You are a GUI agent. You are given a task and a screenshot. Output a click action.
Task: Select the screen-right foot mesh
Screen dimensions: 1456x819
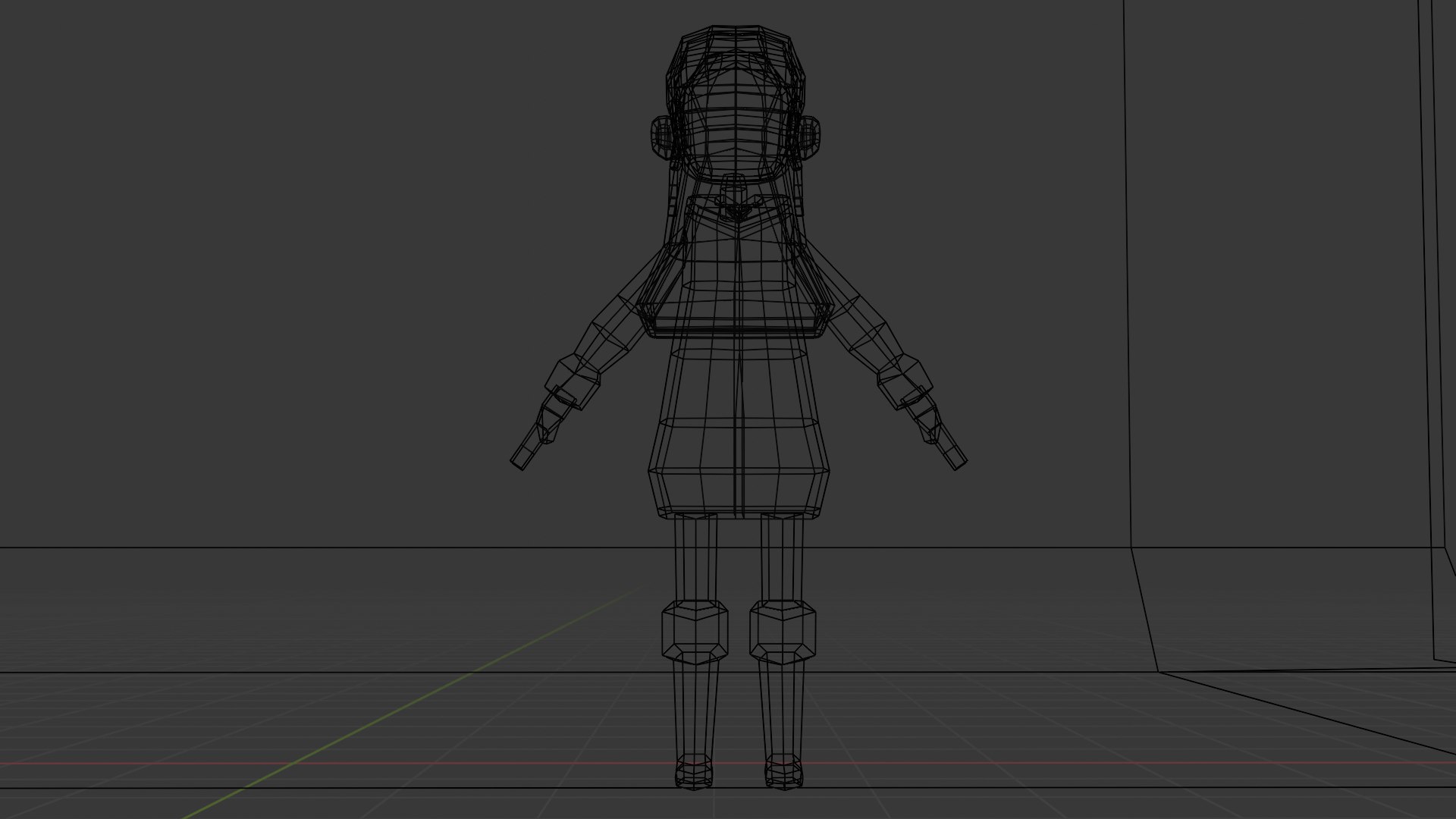pos(783,773)
